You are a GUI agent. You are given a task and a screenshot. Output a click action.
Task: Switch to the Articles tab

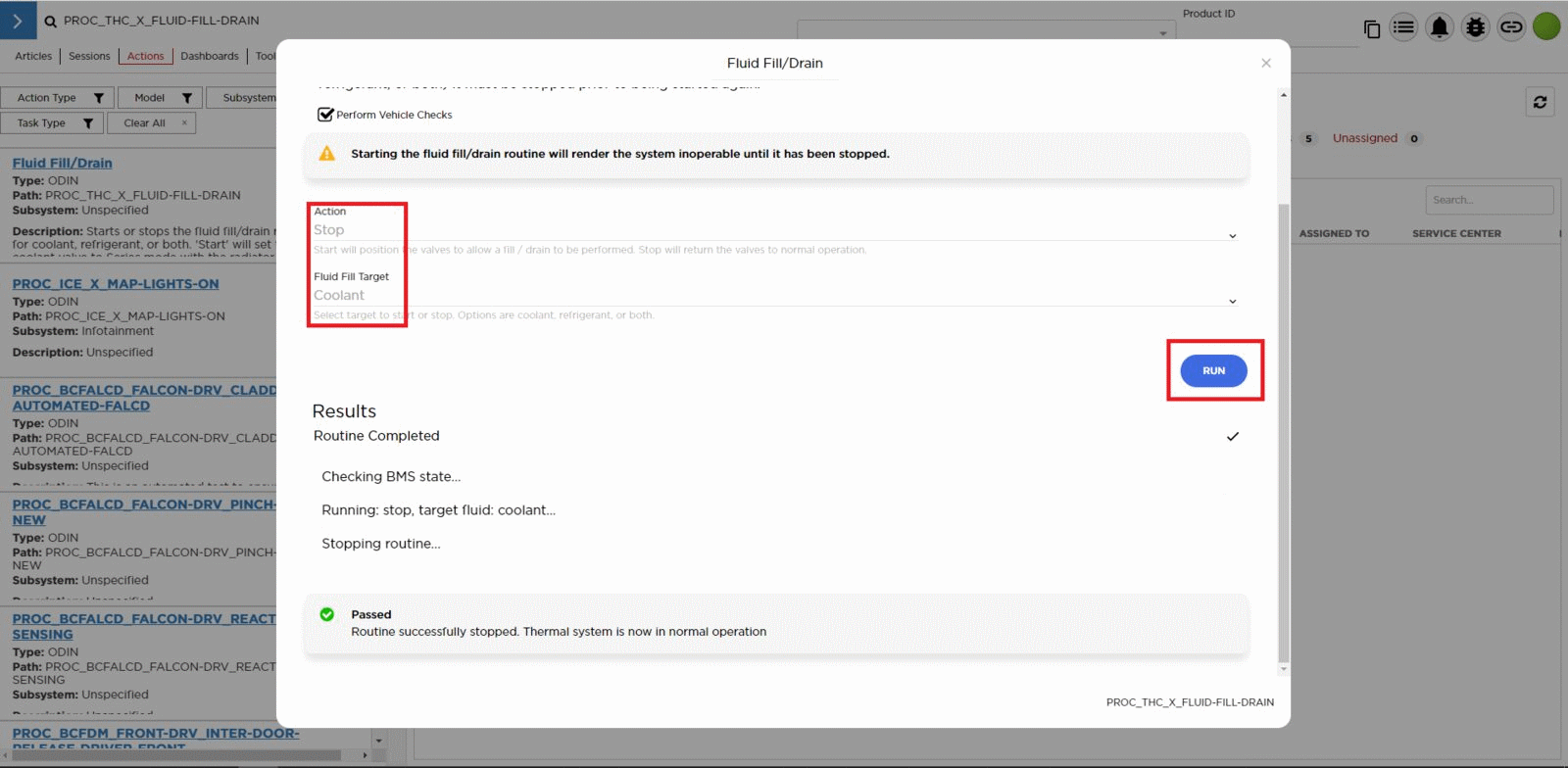point(33,56)
